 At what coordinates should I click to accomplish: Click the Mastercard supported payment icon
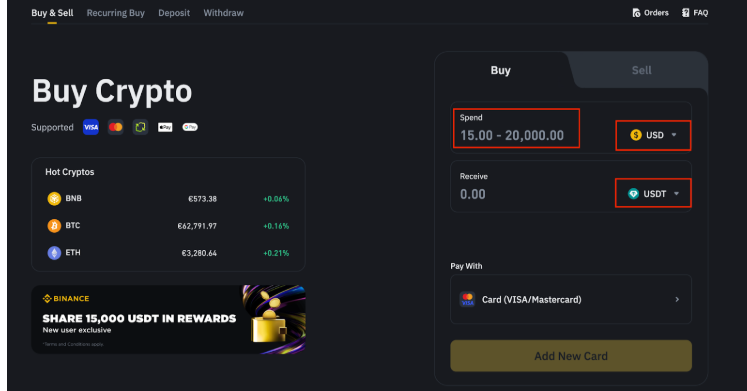pyautogui.click(x=115, y=127)
